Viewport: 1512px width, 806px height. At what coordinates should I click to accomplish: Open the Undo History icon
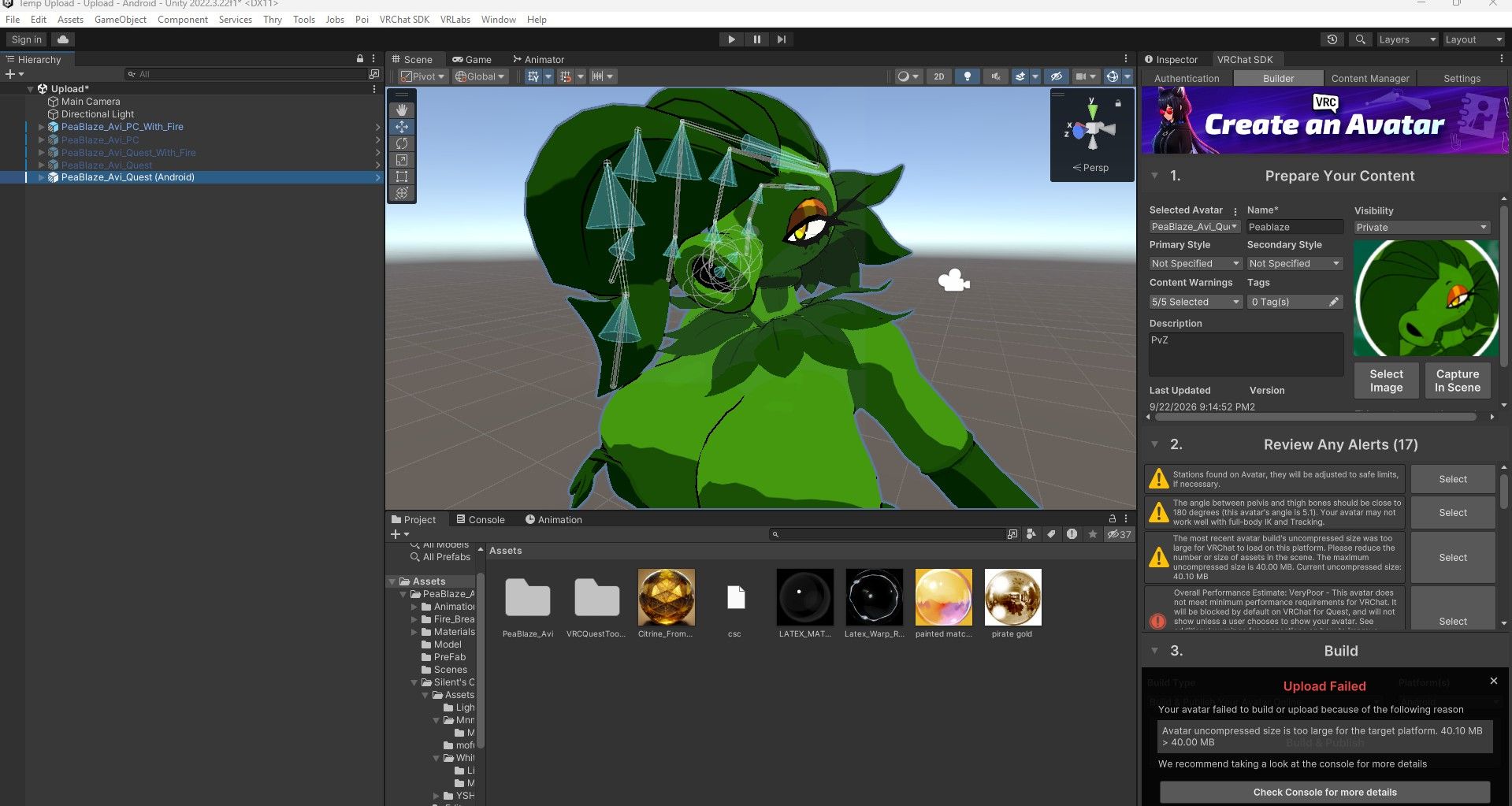[x=1332, y=39]
